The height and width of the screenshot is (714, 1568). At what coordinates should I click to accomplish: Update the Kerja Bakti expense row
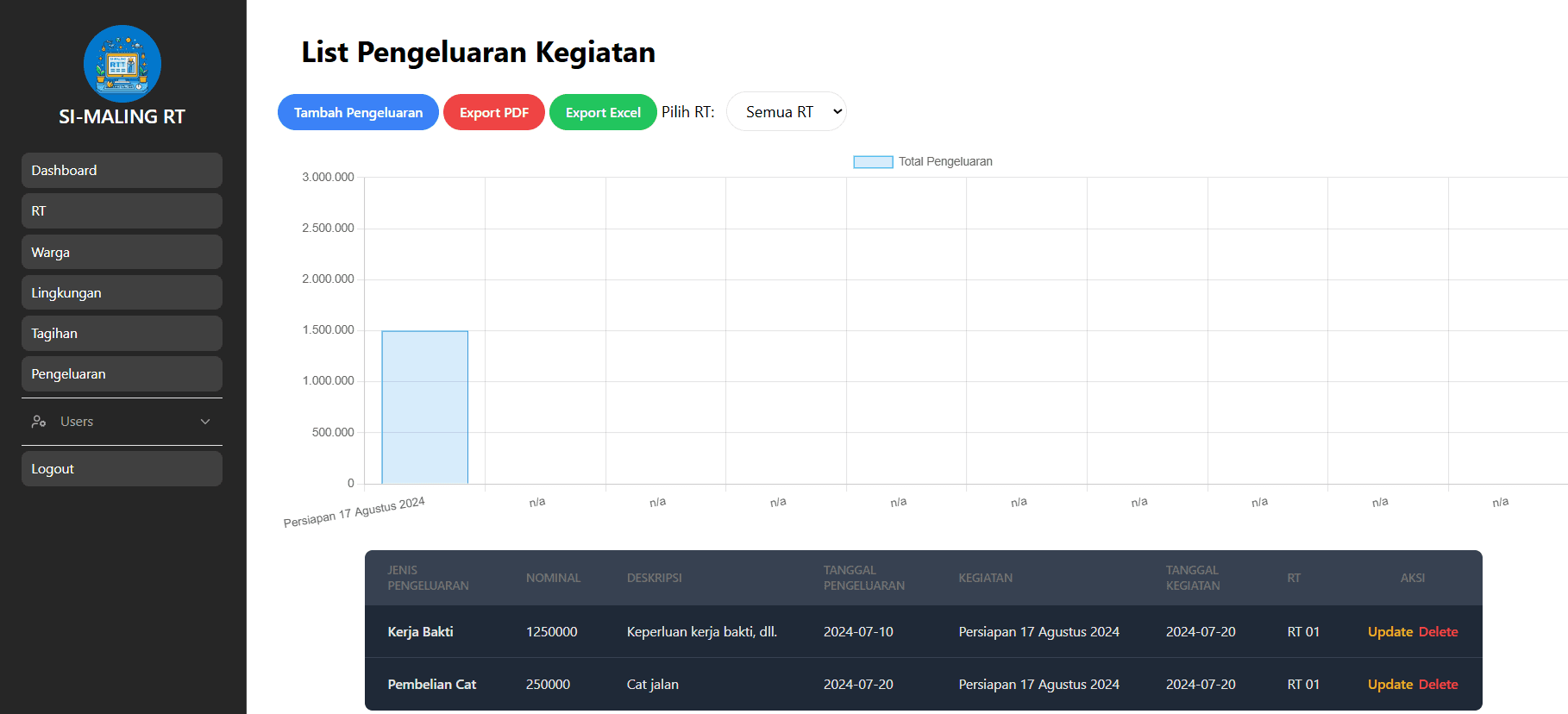[x=1390, y=632]
